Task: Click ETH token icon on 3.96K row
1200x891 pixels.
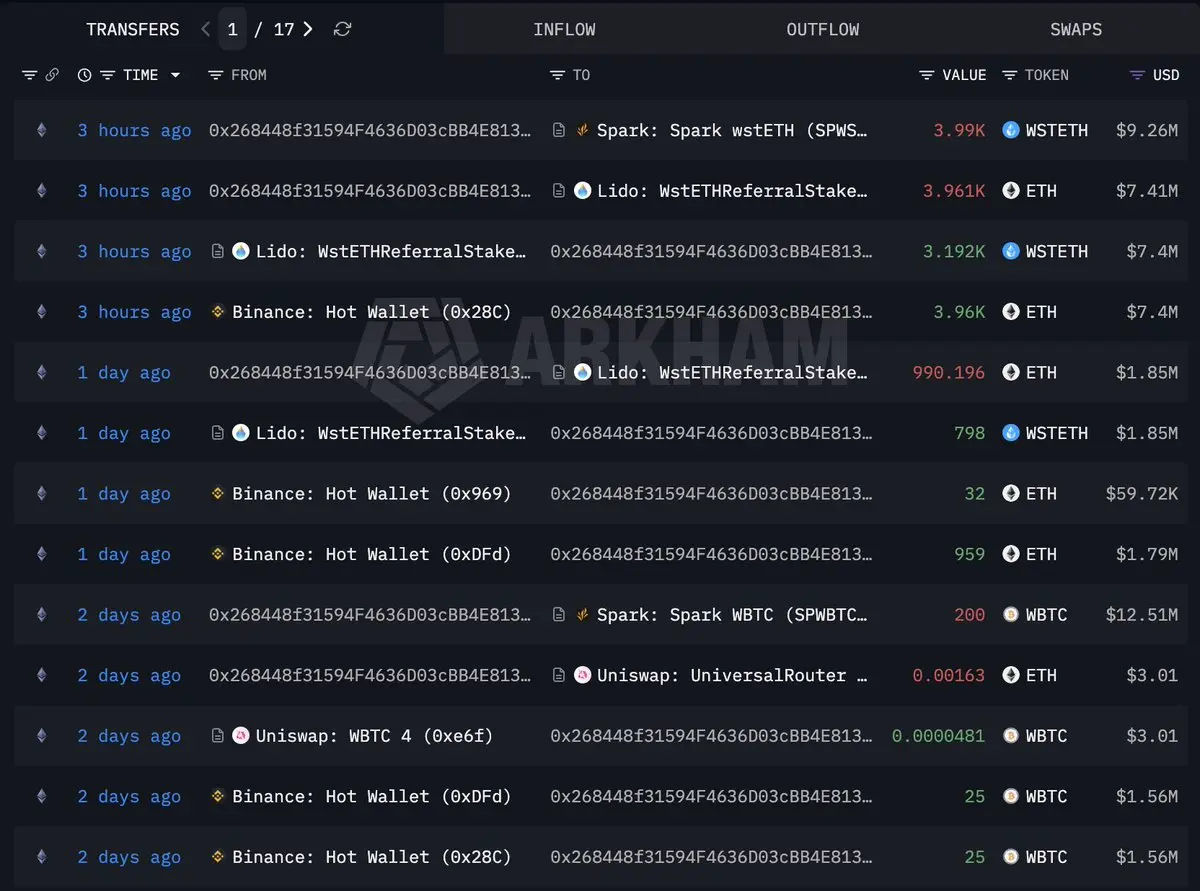Action: coord(1011,311)
